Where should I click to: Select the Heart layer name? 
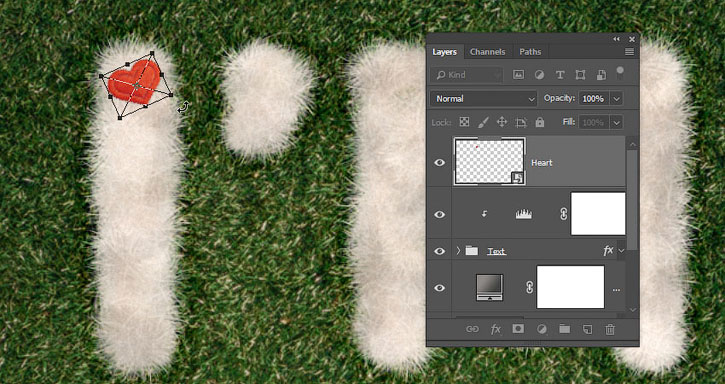click(542, 163)
